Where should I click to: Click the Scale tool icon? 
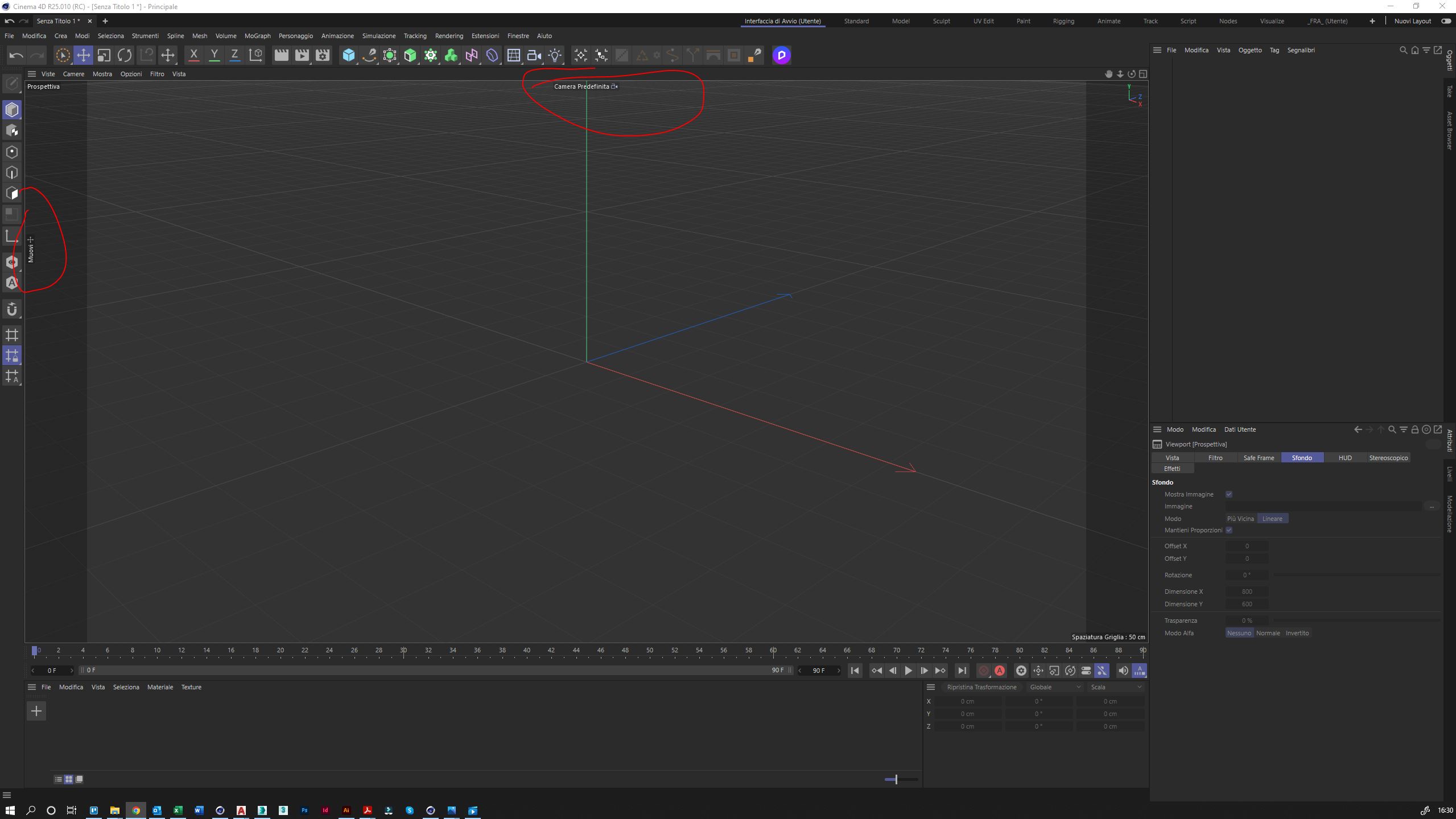pyautogui.click(x=104, y=55)
